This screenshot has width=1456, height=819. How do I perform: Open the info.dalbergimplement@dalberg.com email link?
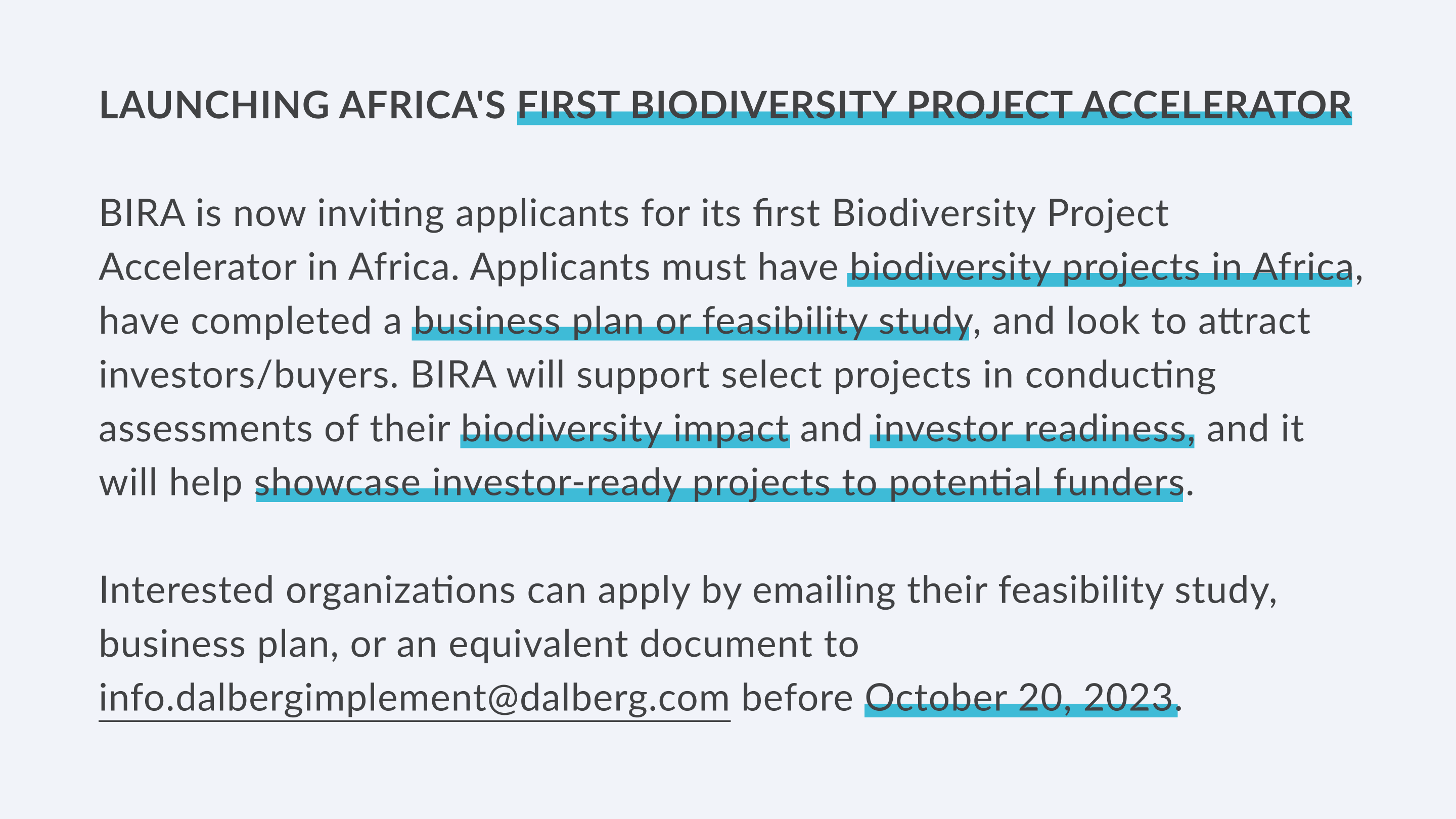point(415,698)
